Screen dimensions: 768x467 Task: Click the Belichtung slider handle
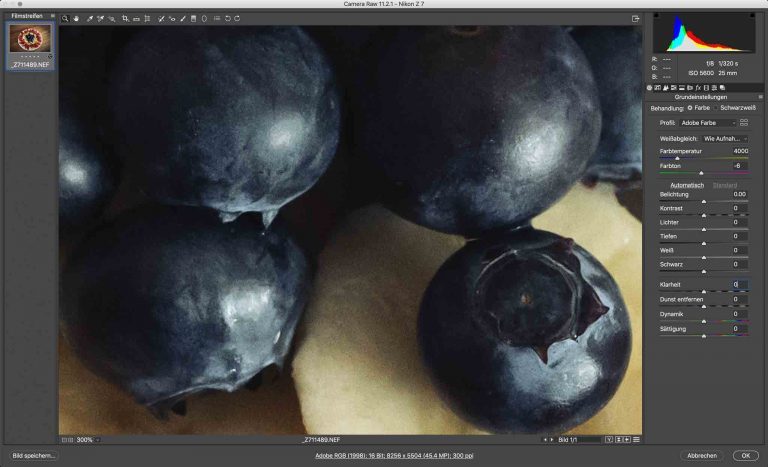coord(704,201)
